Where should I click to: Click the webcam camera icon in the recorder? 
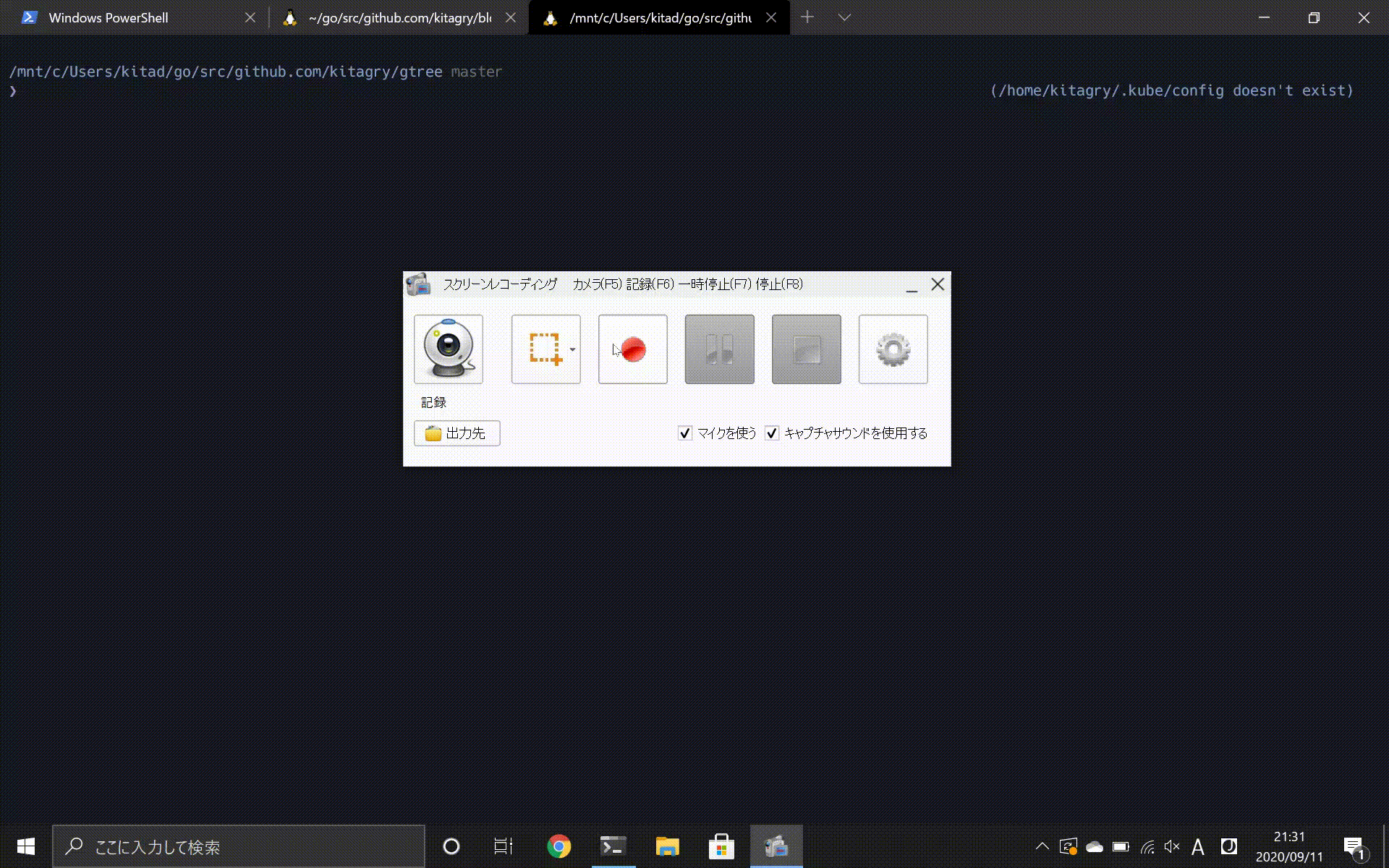[448, 349]
